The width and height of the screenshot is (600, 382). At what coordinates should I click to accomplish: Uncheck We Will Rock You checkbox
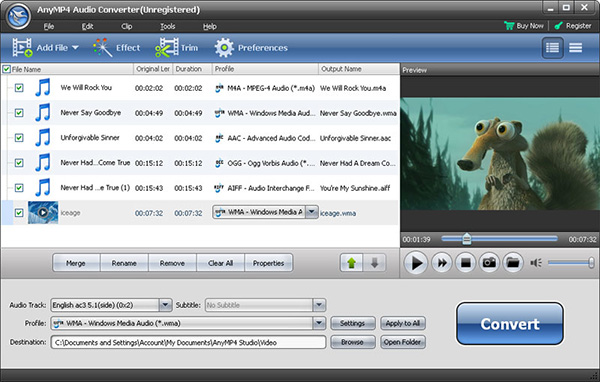point(19,88)
